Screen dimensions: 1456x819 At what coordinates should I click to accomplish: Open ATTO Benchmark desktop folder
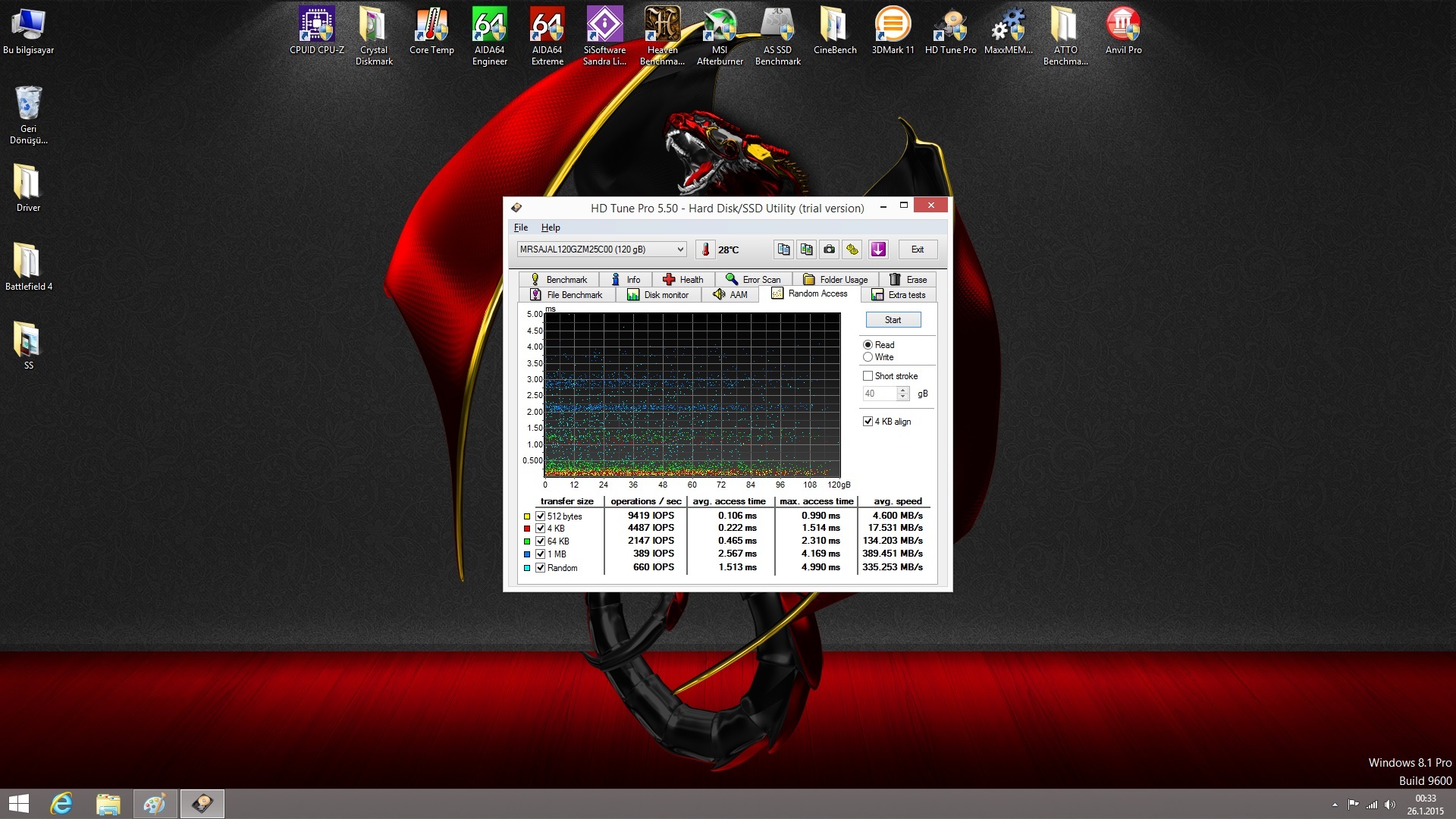tap(1065, 36)
